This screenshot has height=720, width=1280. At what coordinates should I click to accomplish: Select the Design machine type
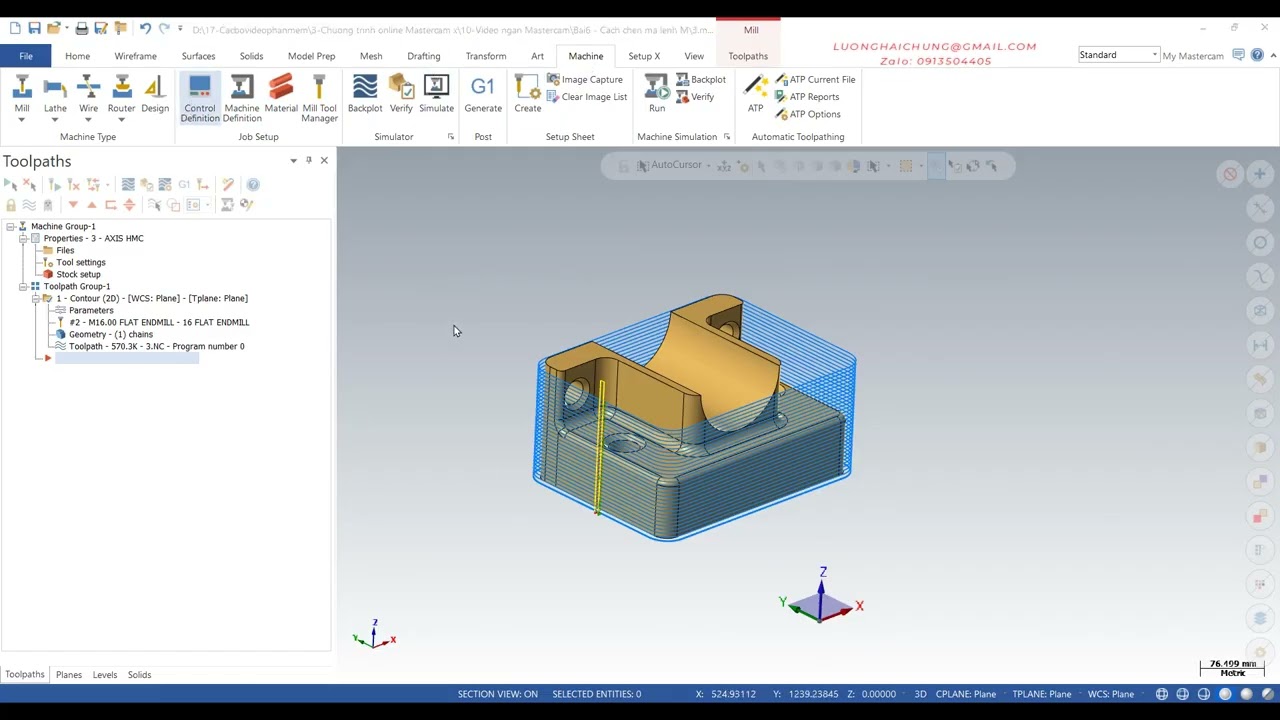tap(155, 95)
